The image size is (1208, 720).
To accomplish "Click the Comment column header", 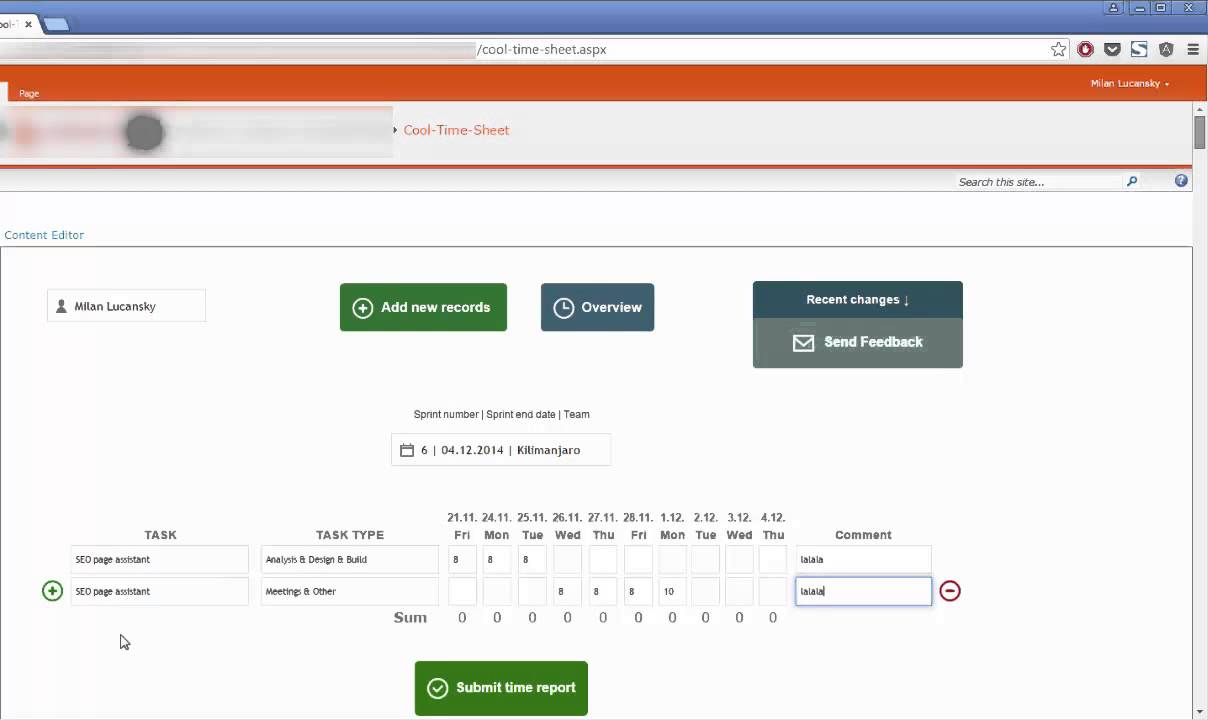I will click(863, 535).
